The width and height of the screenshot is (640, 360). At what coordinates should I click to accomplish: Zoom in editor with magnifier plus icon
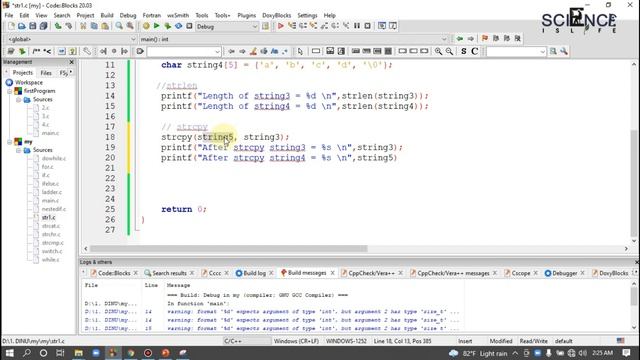click(x=438, y=51)
